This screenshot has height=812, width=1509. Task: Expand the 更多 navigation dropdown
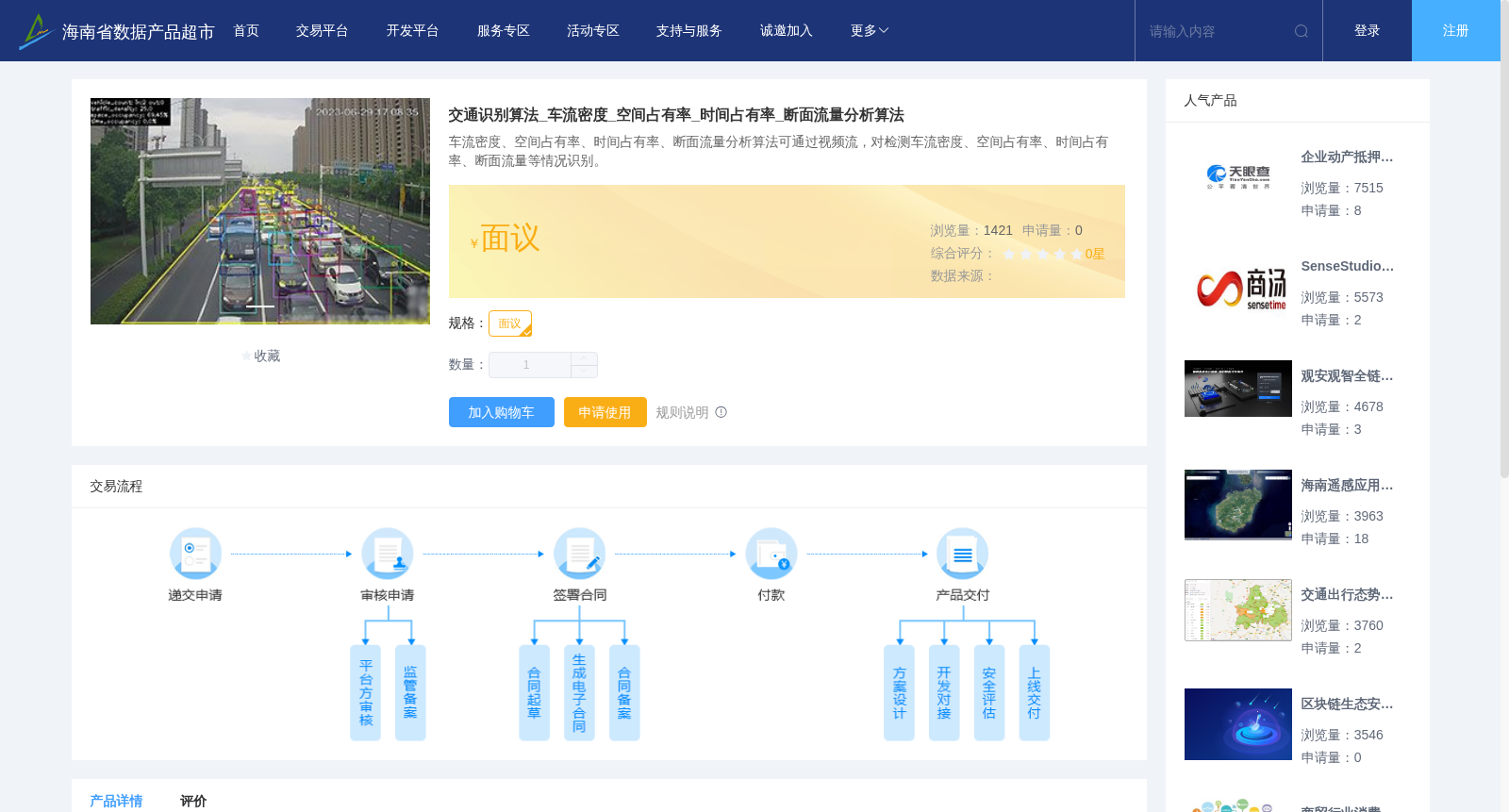click(870, 31)
